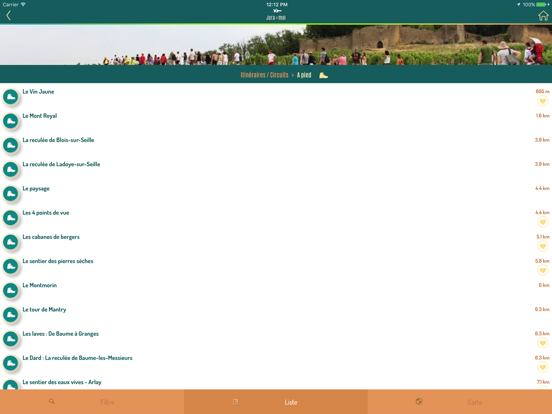Click the magnifier icon in the Filtre tab
This screenshot has height=414, width=552.
click(52, 401)
